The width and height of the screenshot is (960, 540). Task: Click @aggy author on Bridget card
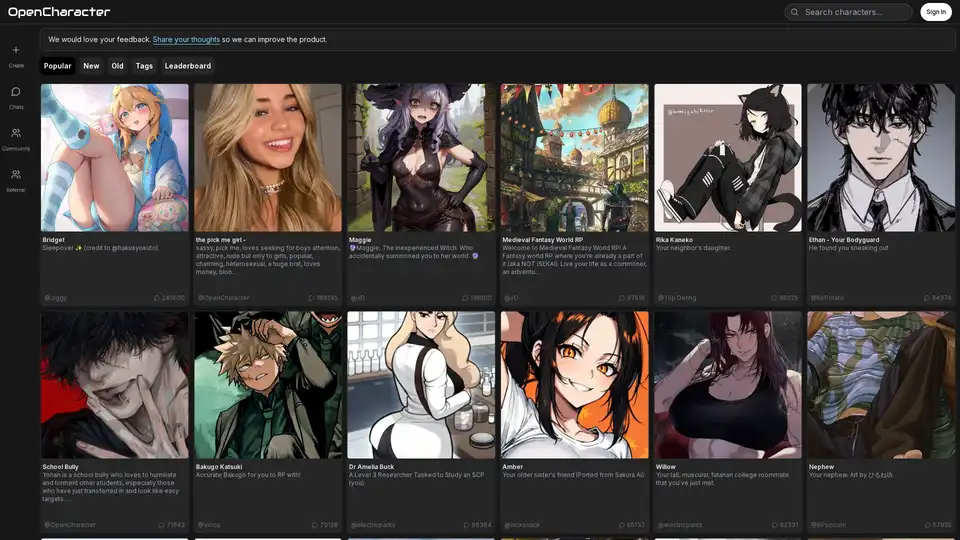pos(56,298)
